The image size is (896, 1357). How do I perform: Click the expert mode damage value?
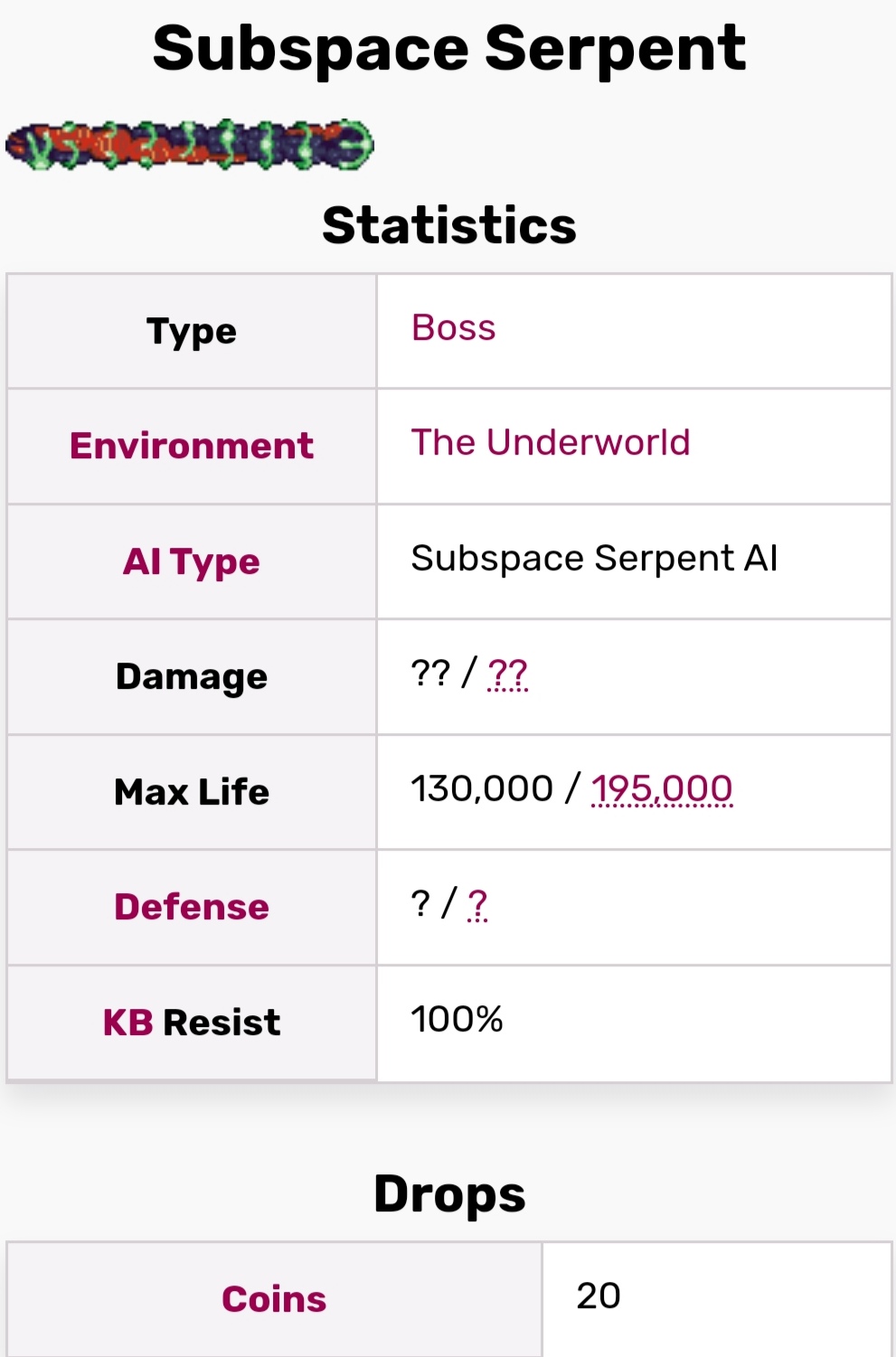click(507, 674)
